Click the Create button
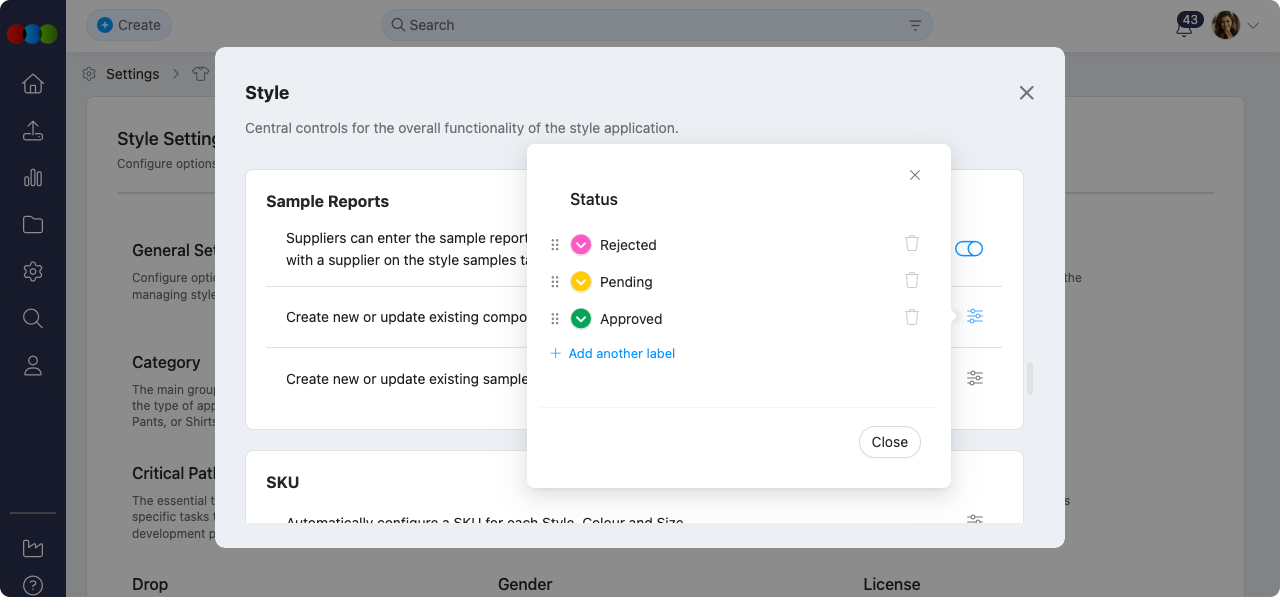This screenshot has height=597, width=1280. click(129, 25)
